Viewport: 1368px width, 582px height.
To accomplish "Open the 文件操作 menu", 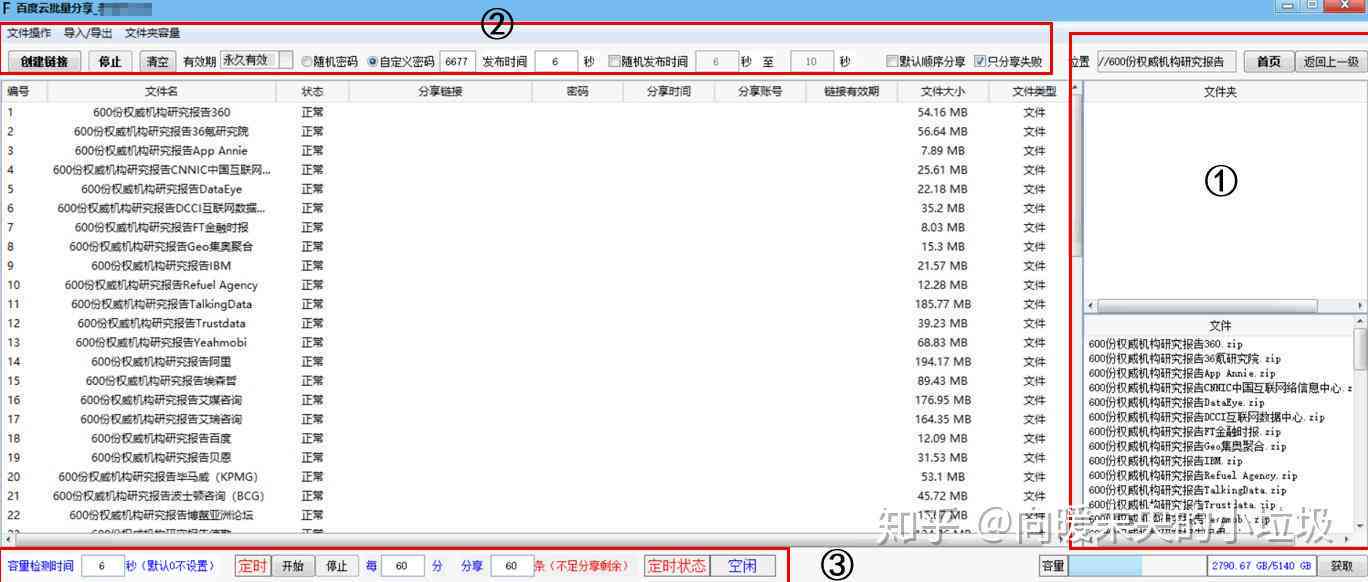I will coord(29,33).
